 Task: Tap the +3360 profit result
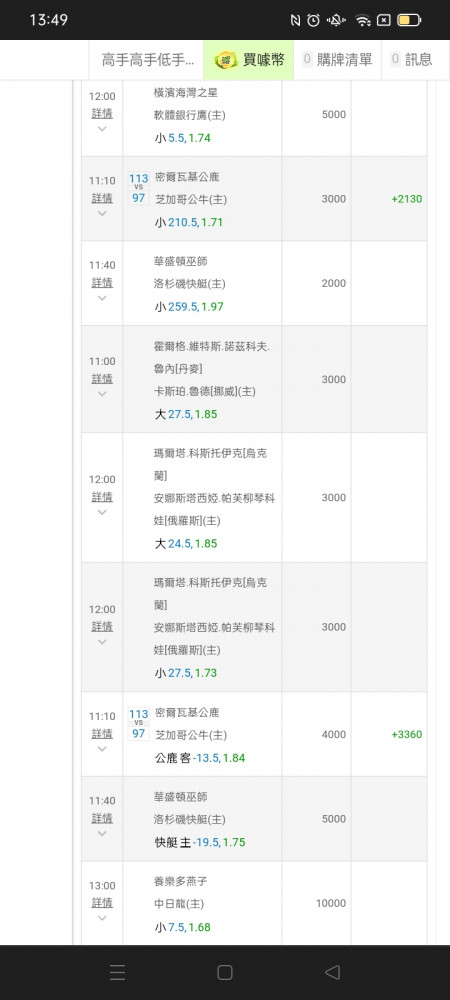tap(407, 734)
